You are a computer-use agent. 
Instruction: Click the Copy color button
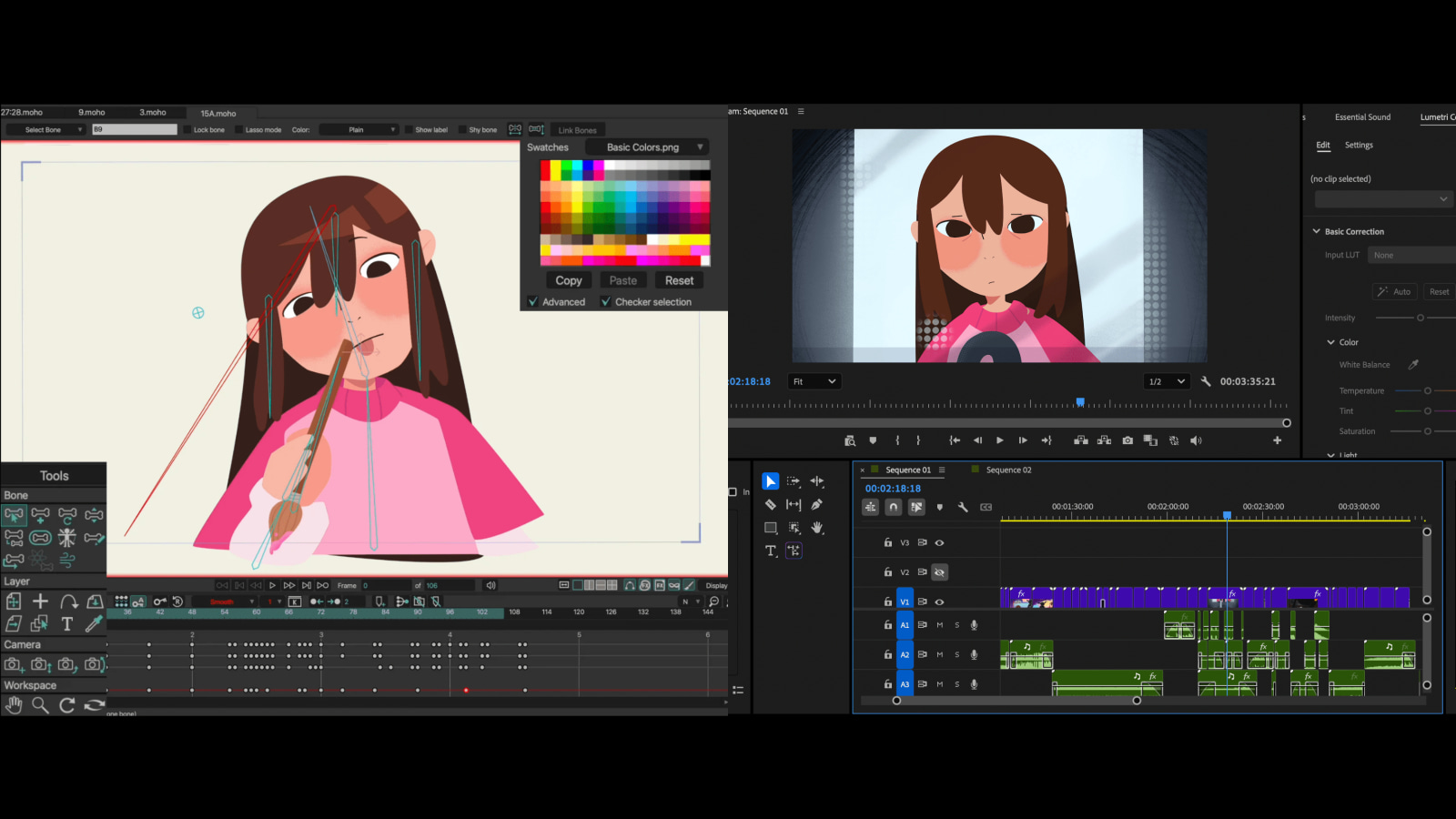click(x=569, y=281)
